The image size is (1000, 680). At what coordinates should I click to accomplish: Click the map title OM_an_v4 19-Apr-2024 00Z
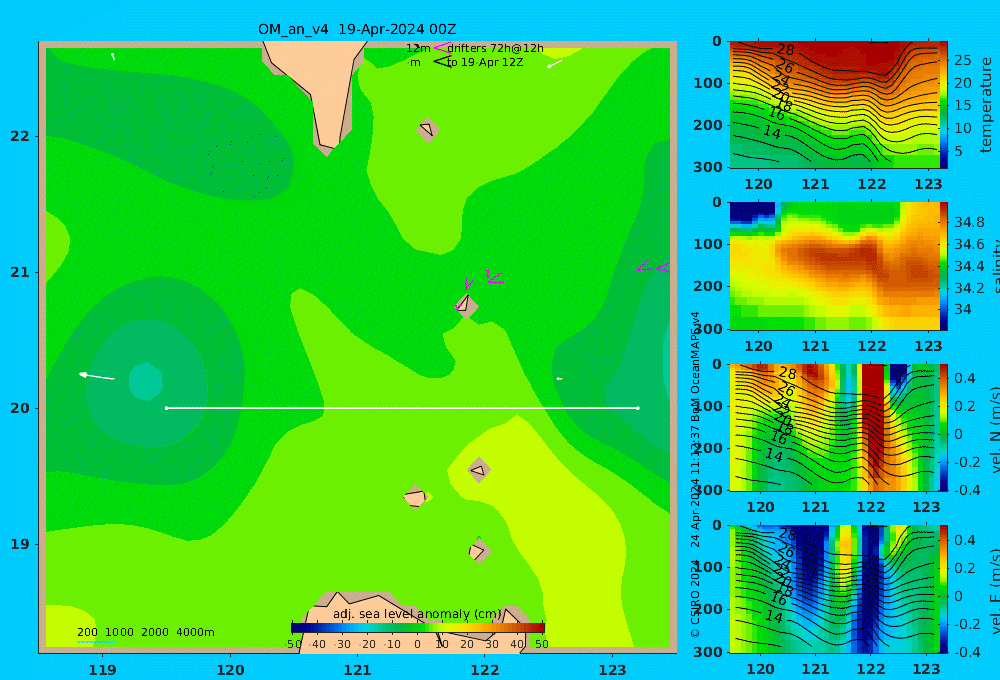point(357,29)
